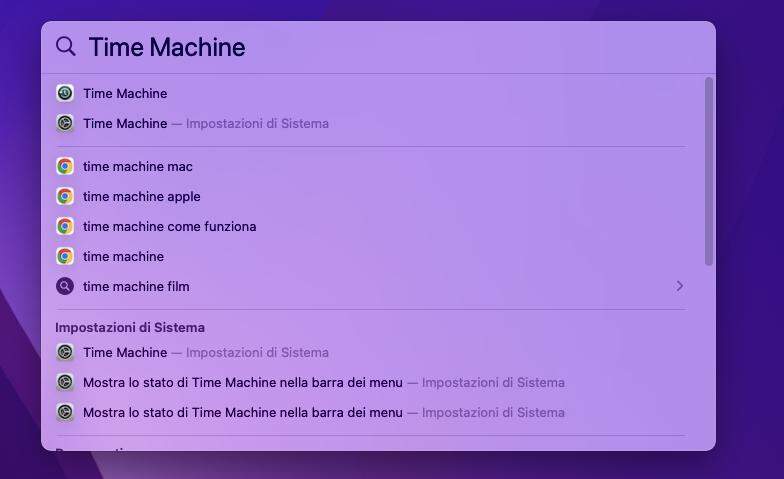784x479 pixels.
Task: Select the 'time machine film' search suggestion
Action: point(136,286)
